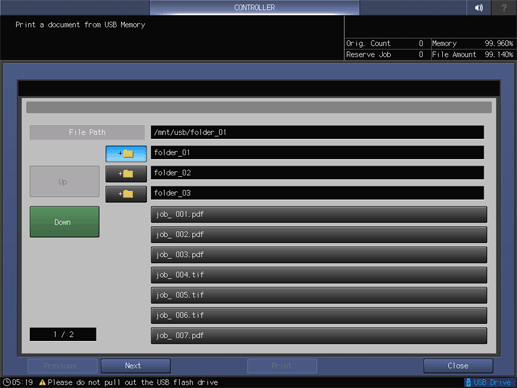Click the Orig. Count value

pyautogui.click(x=421, y=43)
